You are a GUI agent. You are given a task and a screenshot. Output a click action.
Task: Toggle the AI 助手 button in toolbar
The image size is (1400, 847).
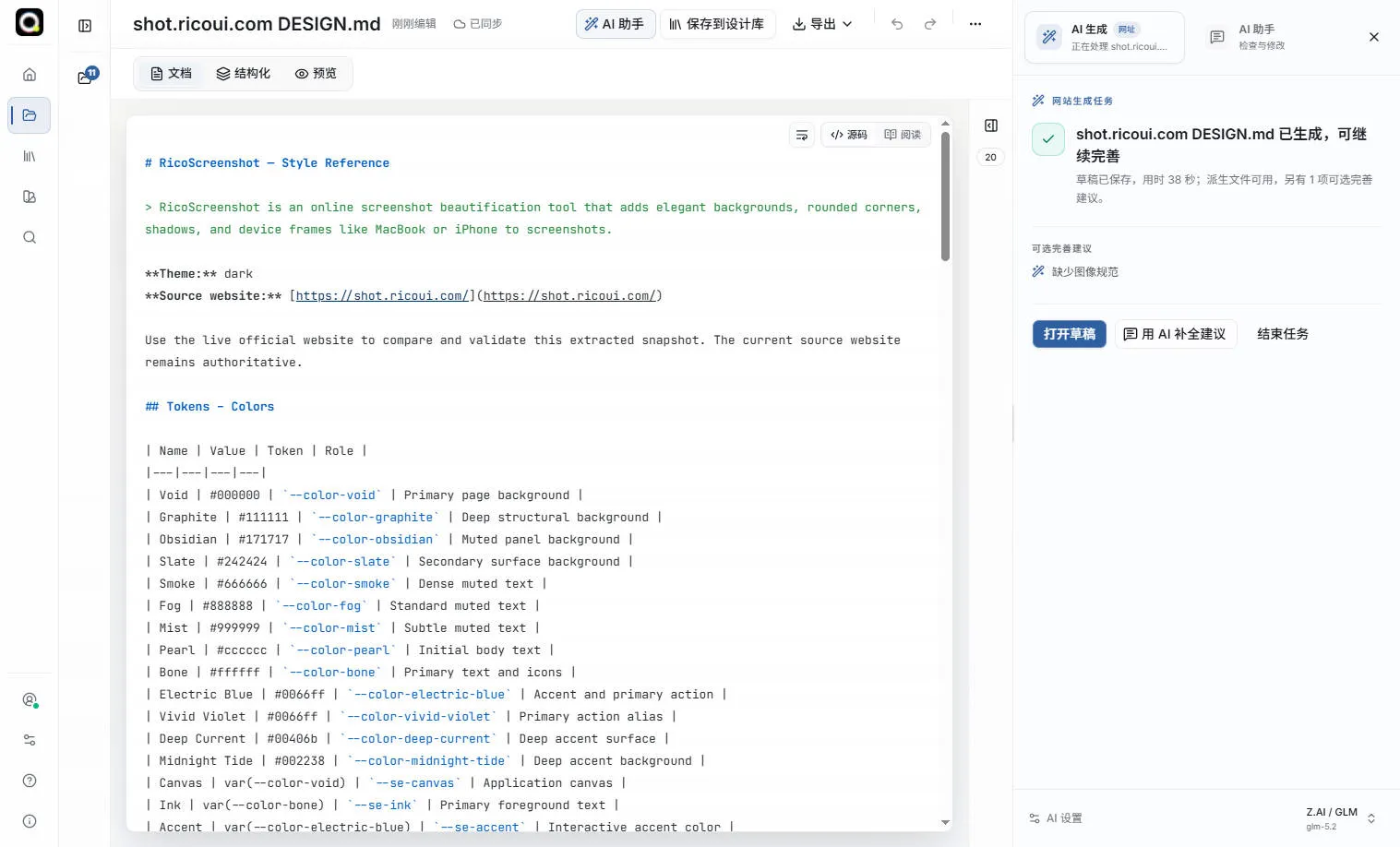pyautogui.click(x=616, y=24)
